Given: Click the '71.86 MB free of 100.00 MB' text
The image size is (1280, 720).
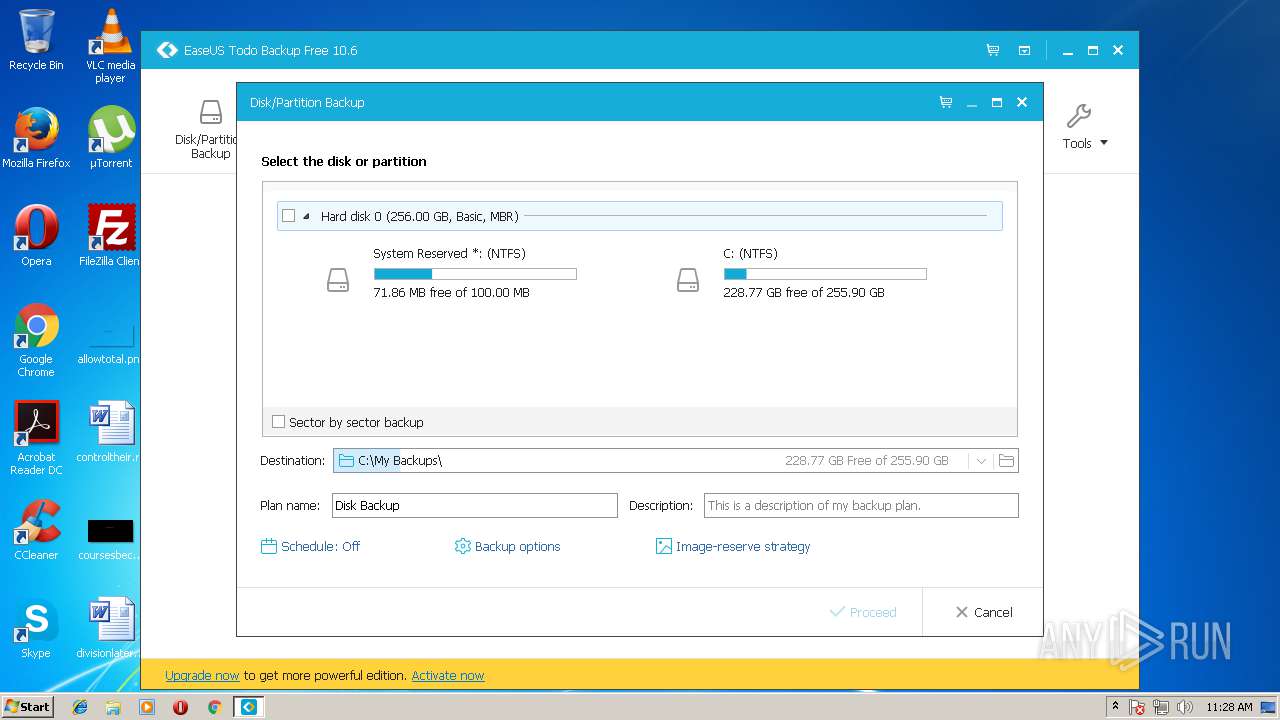Looking at the screenshot, I should (451, 293).
